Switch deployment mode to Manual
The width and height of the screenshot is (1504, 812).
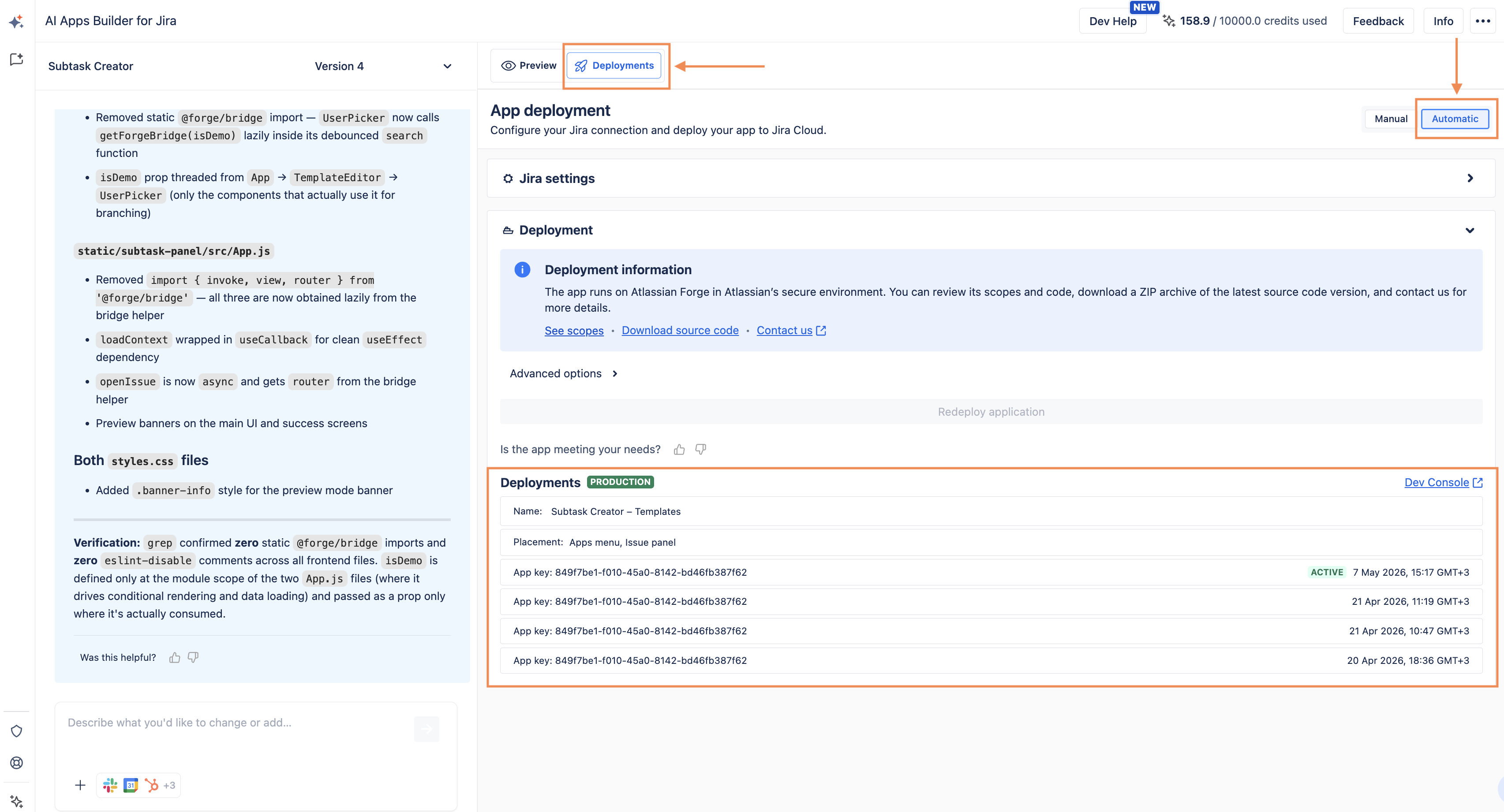click(1391, 119)
